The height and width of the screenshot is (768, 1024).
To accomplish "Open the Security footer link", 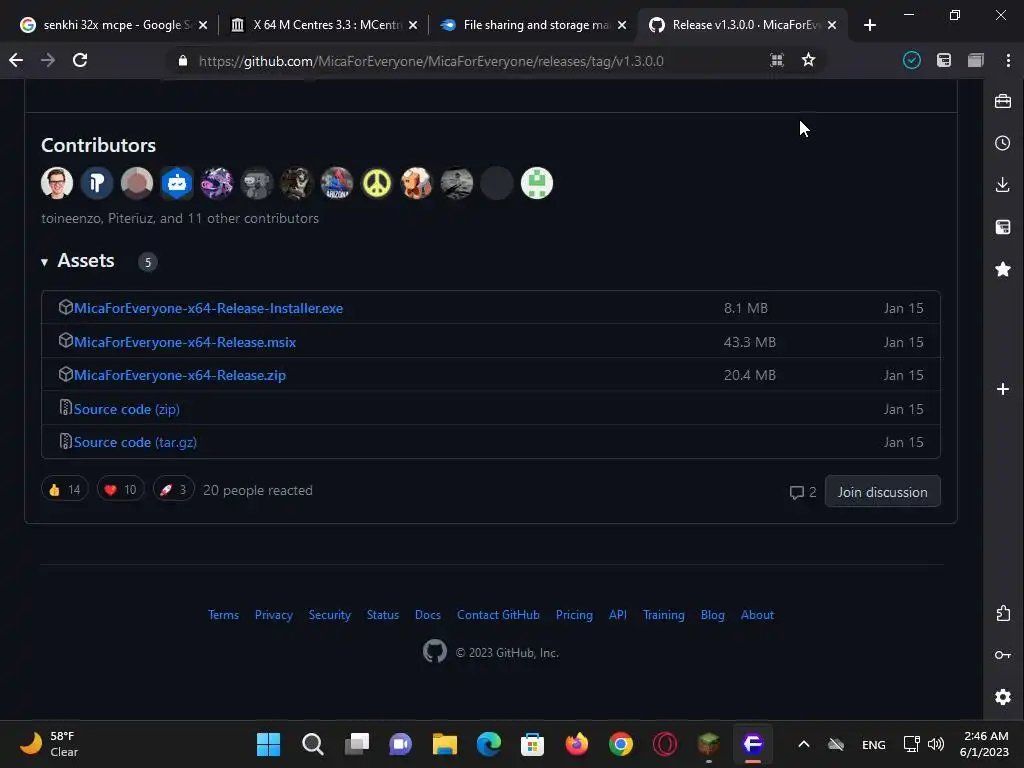I will pyautogui.click(x=330, y=615).
